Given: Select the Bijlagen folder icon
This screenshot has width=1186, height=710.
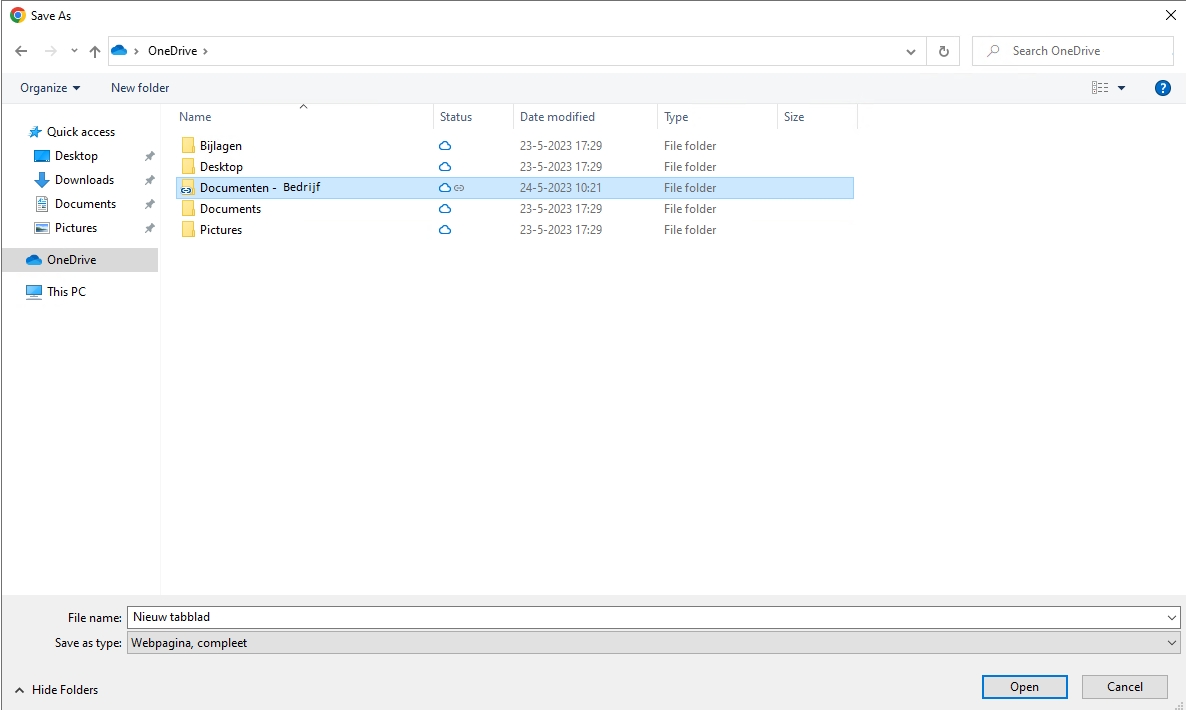Looking at the screenshot, I should pos(188,146).
